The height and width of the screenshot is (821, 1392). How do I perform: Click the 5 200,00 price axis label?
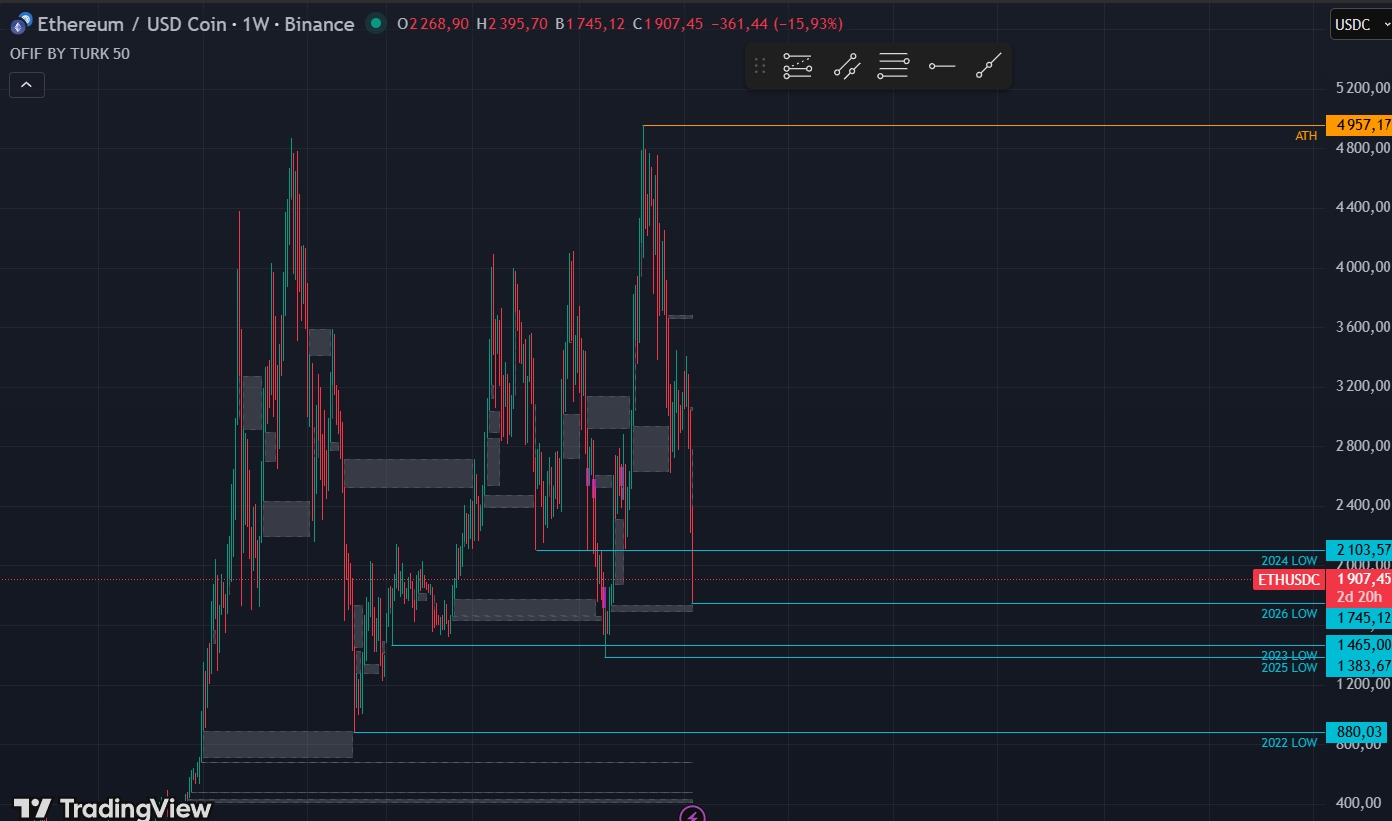1363,88
